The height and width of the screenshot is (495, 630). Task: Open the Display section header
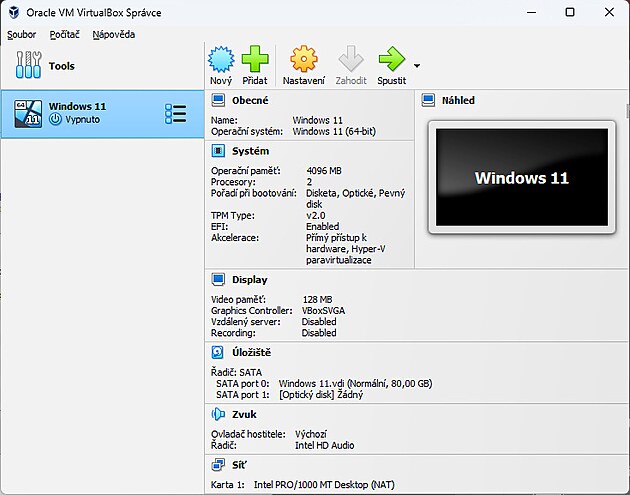249,280
